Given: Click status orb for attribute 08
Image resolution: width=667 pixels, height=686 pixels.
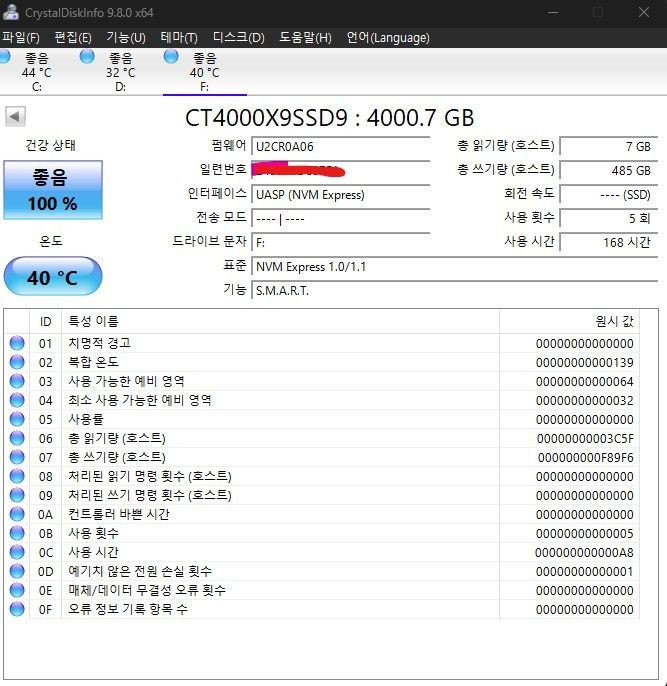Looking at the screenshot, I should click(x=17, y=476).
